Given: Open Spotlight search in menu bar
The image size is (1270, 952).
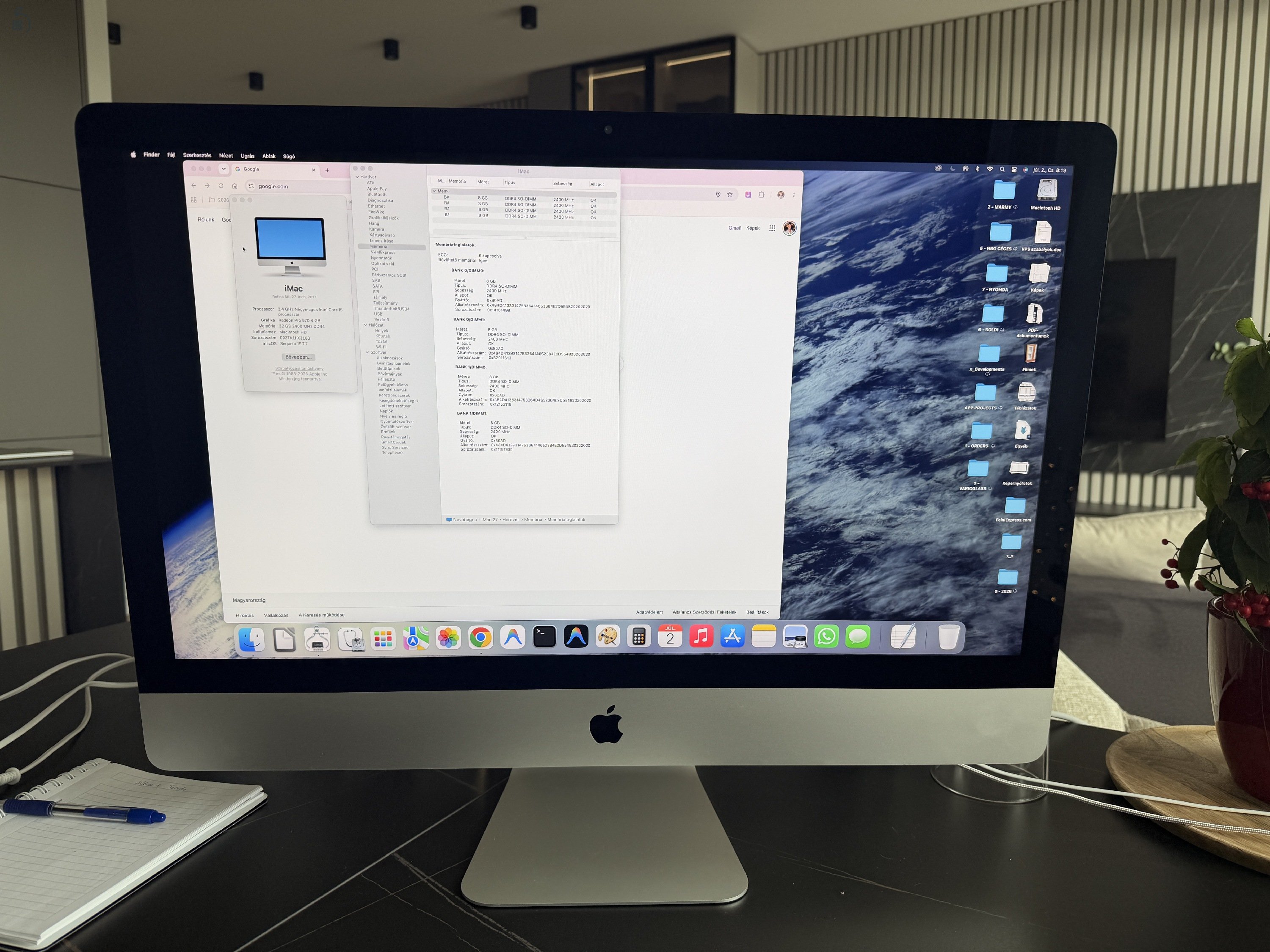Looking at the screenshot, I should pyautogui.click(x=1002, y=169).
